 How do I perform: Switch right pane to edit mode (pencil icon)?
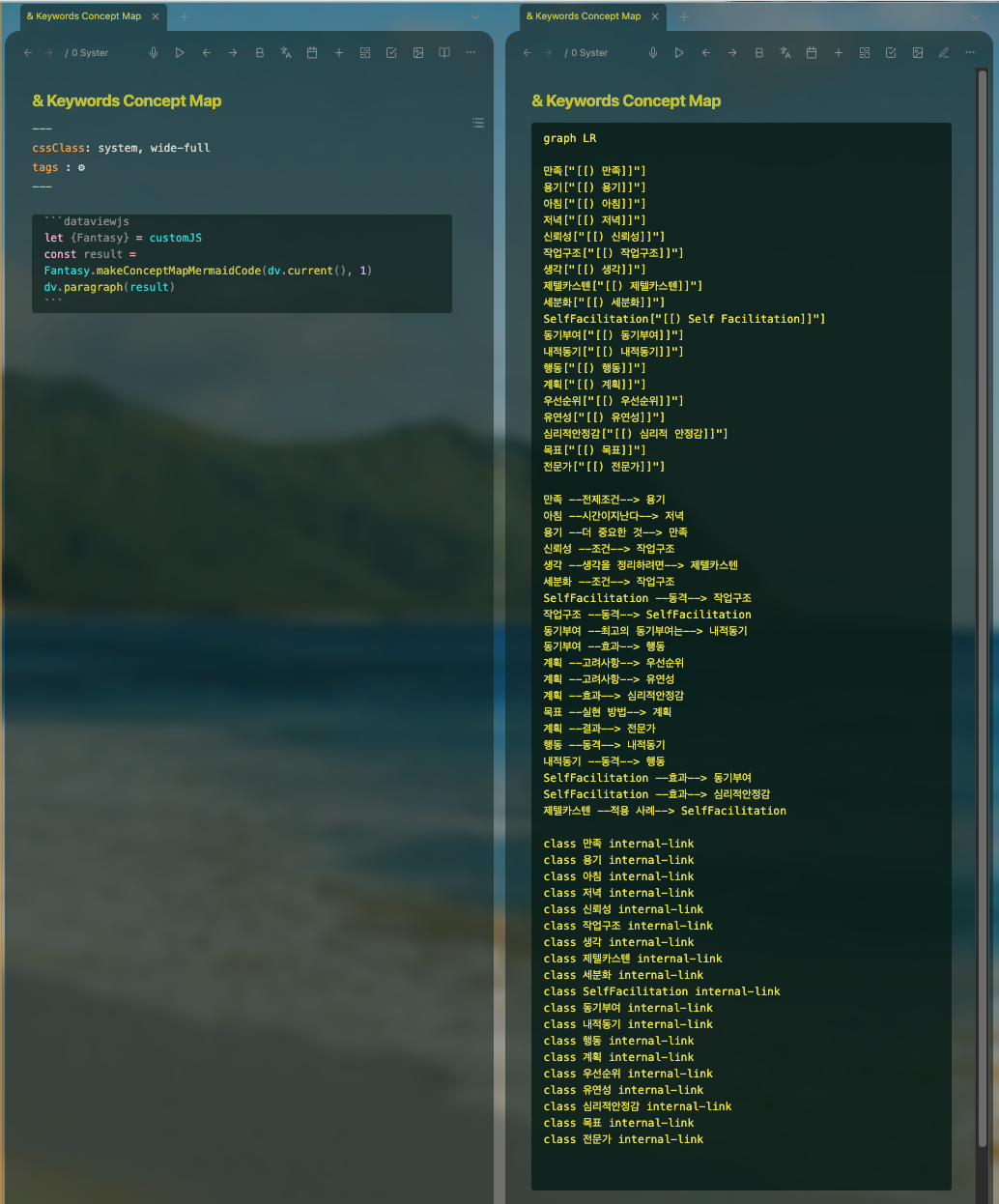pyautogui.click(x=944, y=53)
